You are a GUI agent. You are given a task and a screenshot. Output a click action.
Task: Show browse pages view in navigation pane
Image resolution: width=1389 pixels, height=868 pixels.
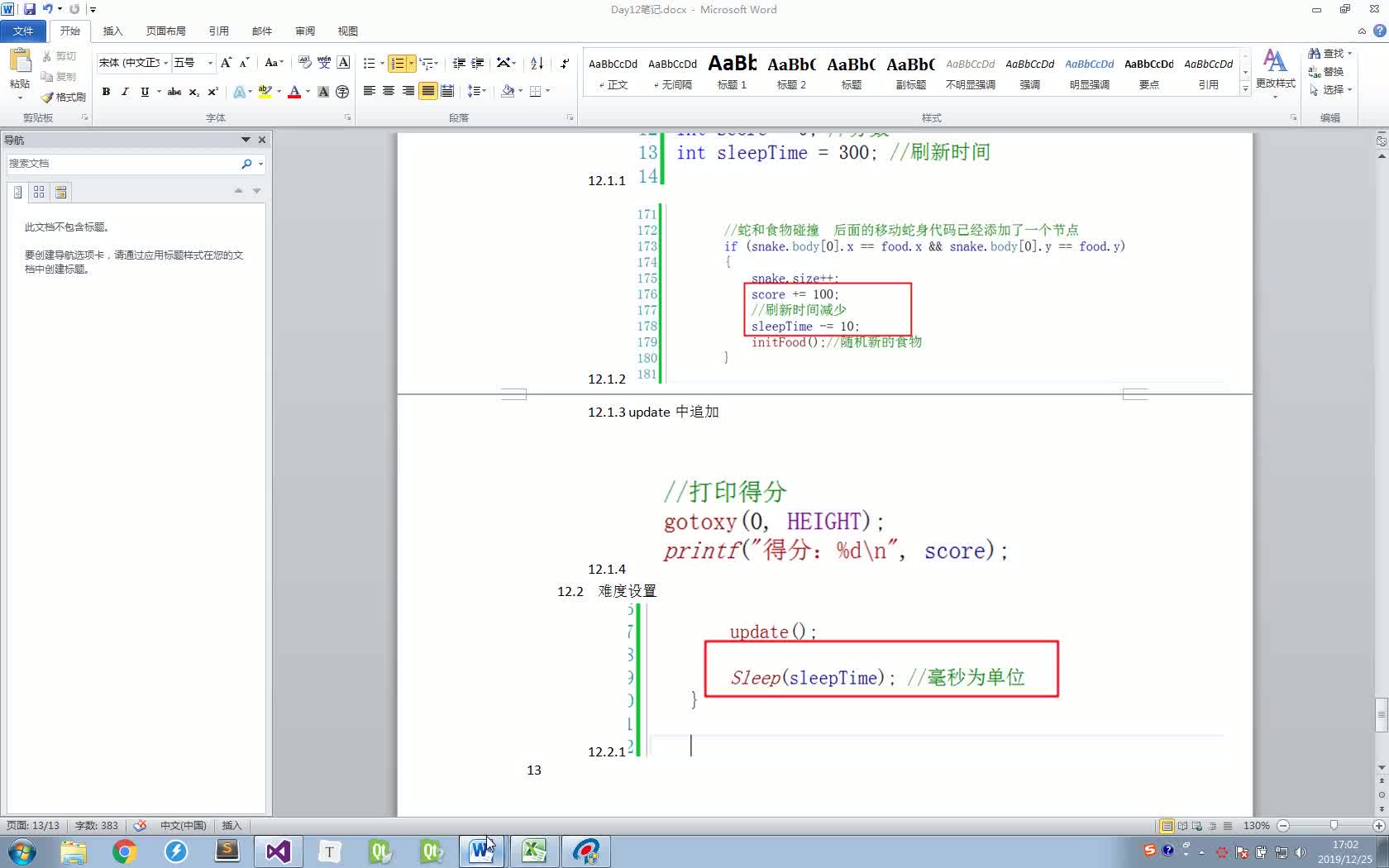click(39, 192)
